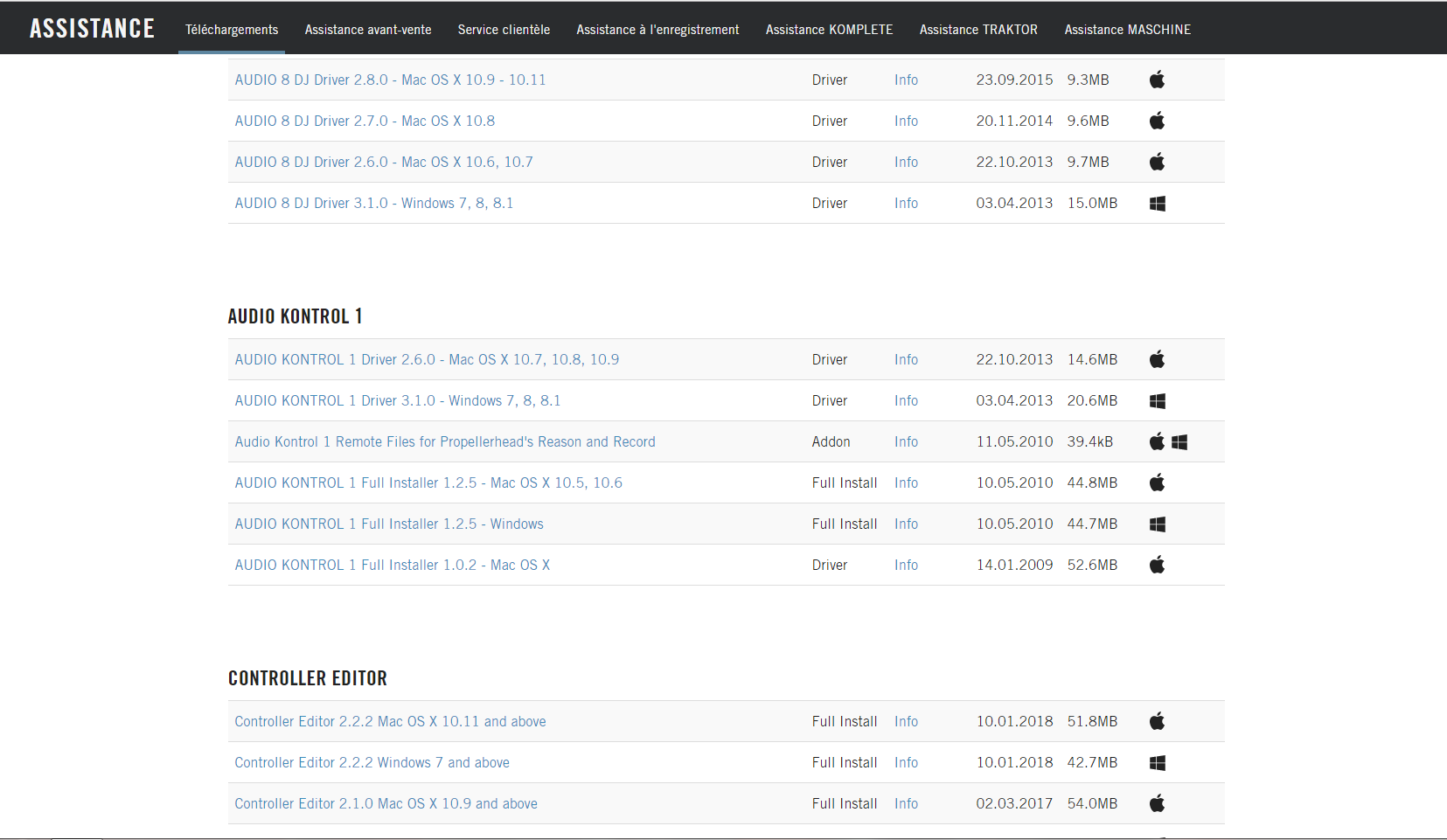Open Info for Full Installer 1.0.2 row

tap(906, 565)
